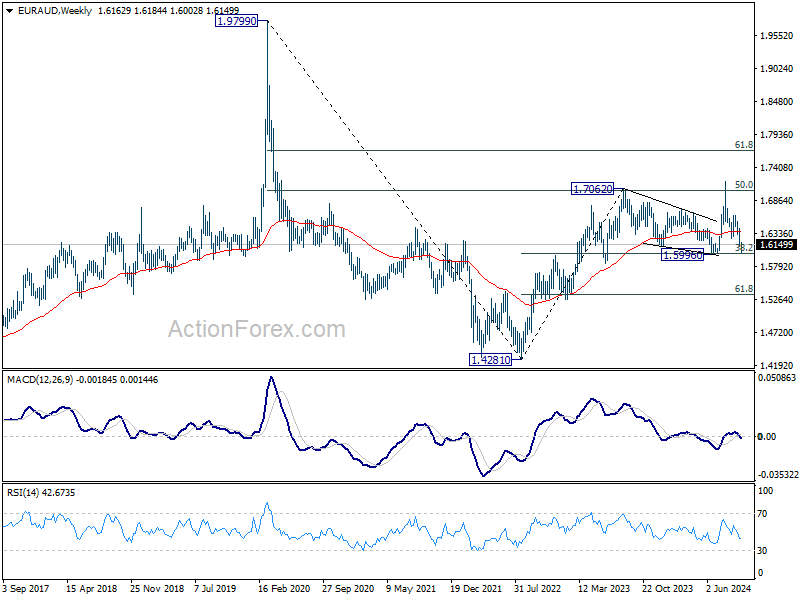Click the 2 Jun 2024 date label
Image resolution: width=800 pixels, height=600 pixels.
[729, 589]
